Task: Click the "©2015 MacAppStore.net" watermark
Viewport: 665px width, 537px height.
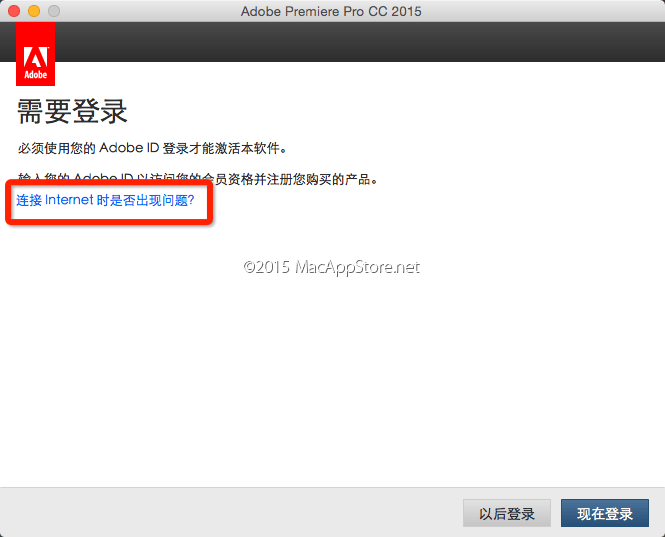Action: (x=331, y=267)
